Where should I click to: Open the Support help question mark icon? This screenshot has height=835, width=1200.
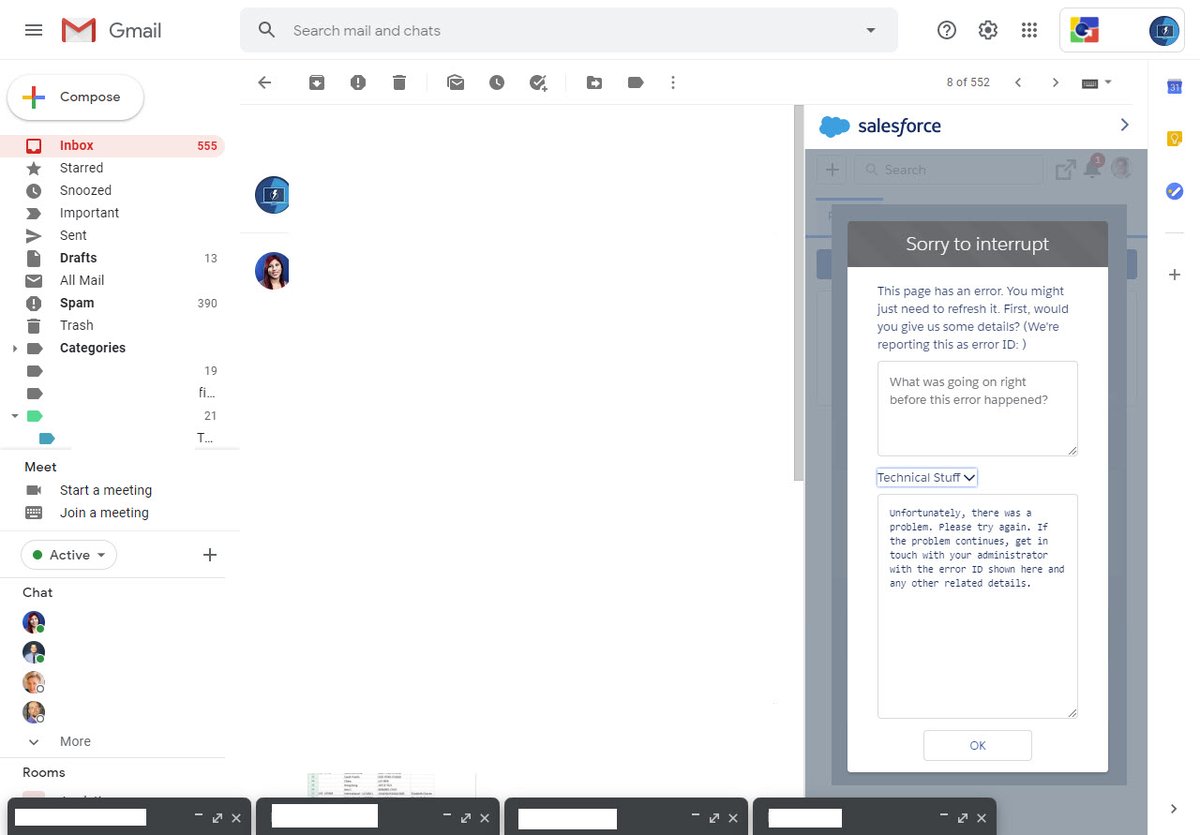[947, 30]
